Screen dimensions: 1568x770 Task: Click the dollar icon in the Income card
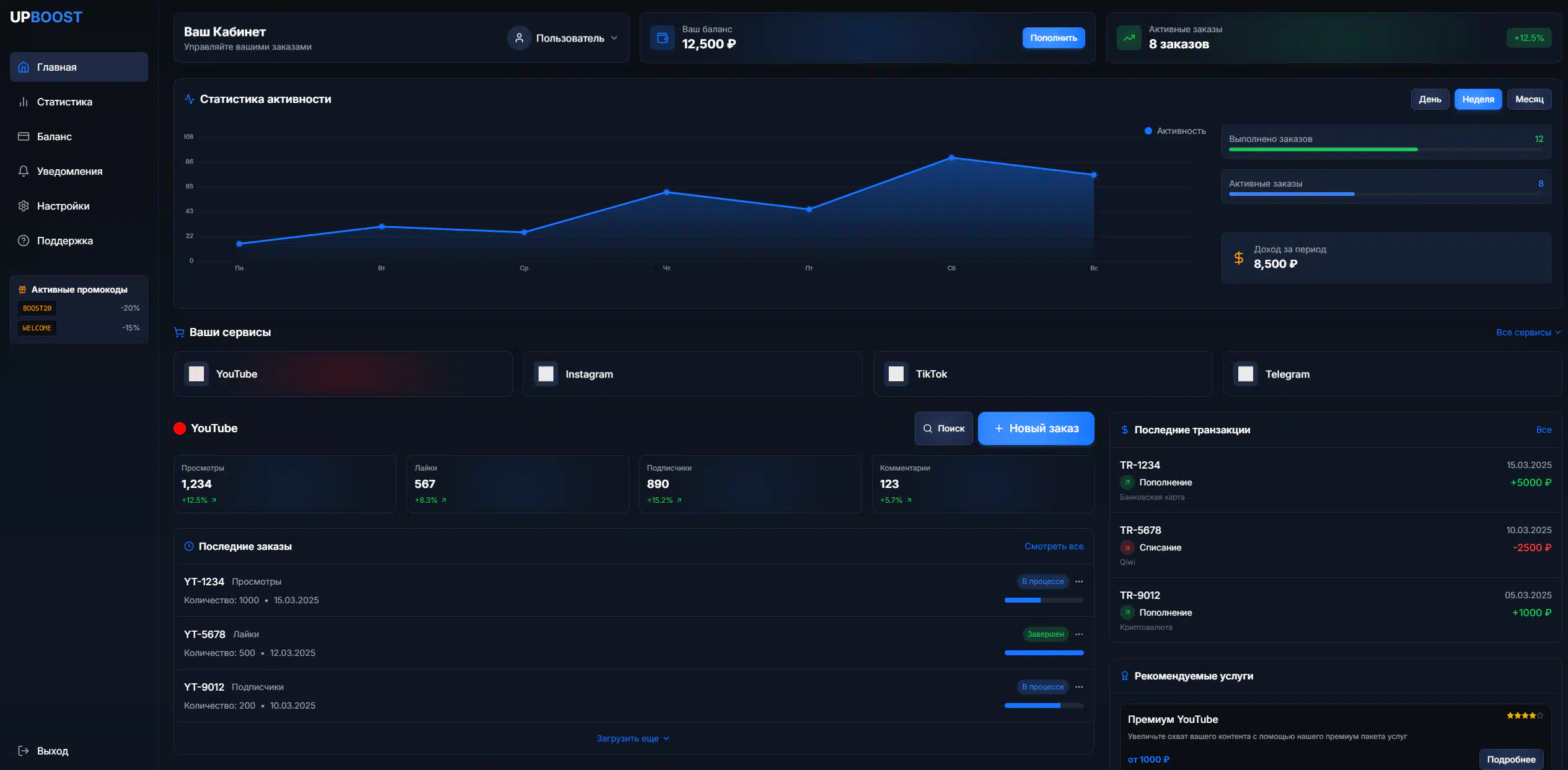coord(1238,258)
